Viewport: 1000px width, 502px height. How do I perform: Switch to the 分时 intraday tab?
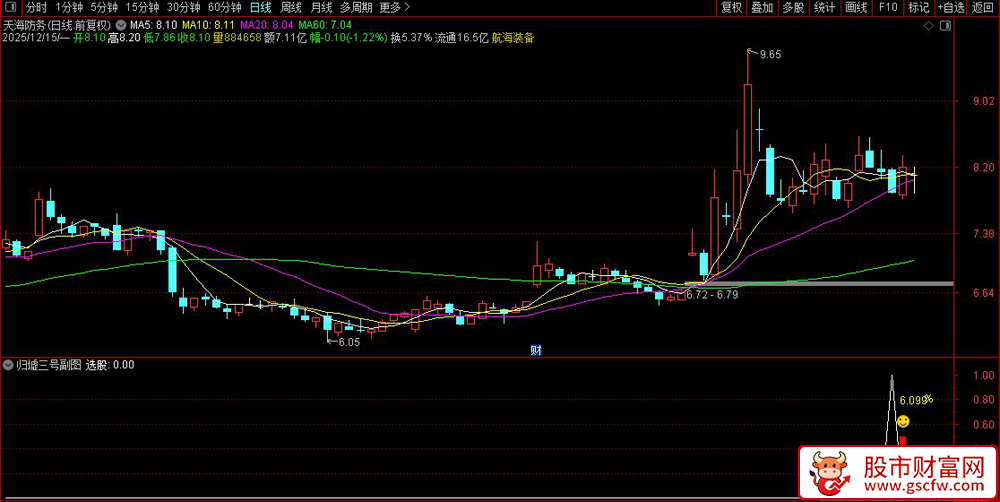point(37,8)
